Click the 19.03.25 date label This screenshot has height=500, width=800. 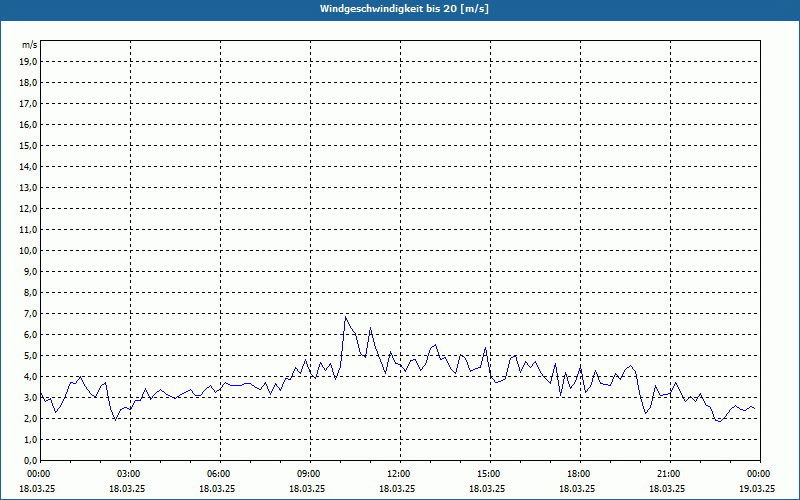(757, 489)
